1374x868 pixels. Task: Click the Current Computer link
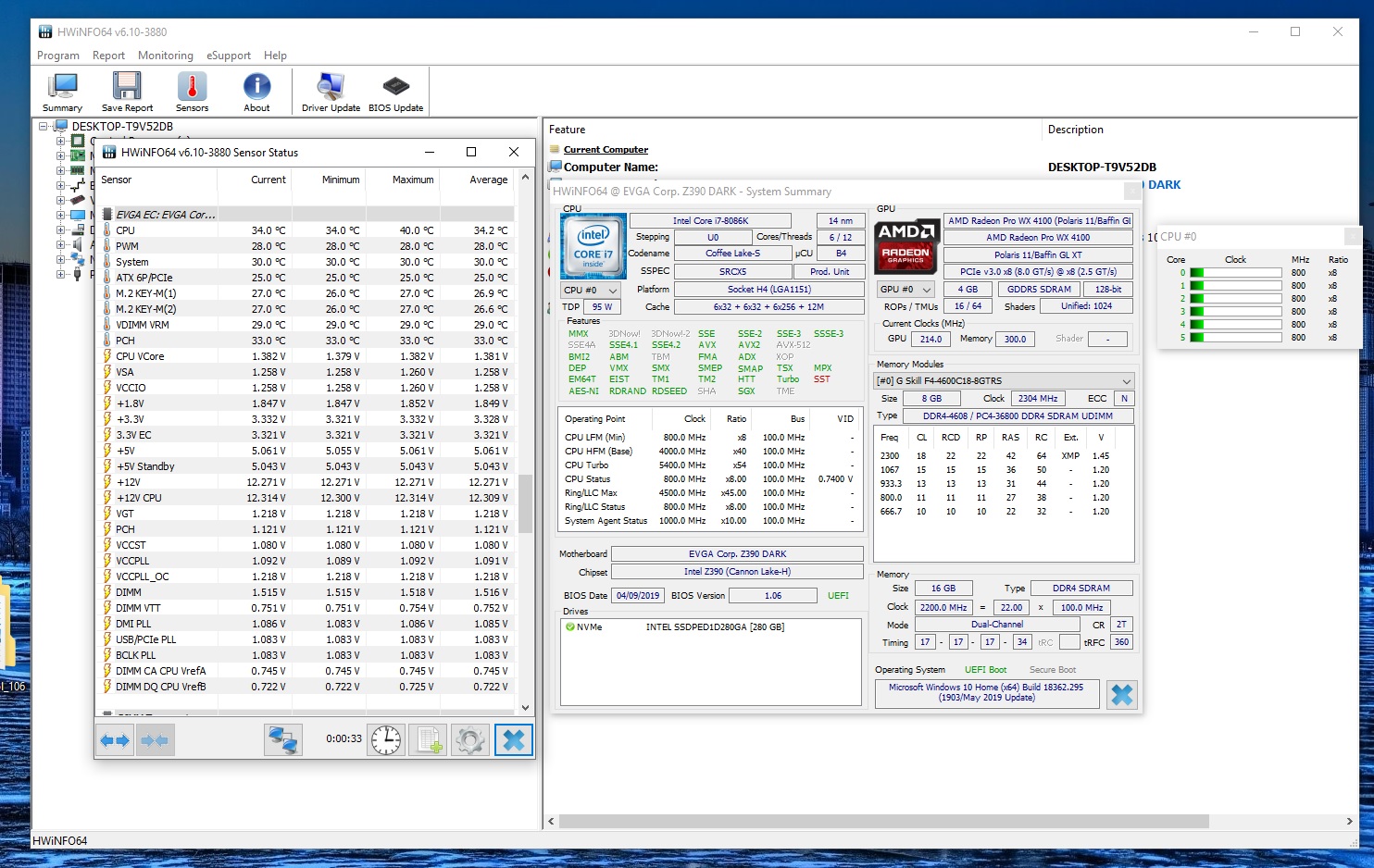tap(606, 150)
